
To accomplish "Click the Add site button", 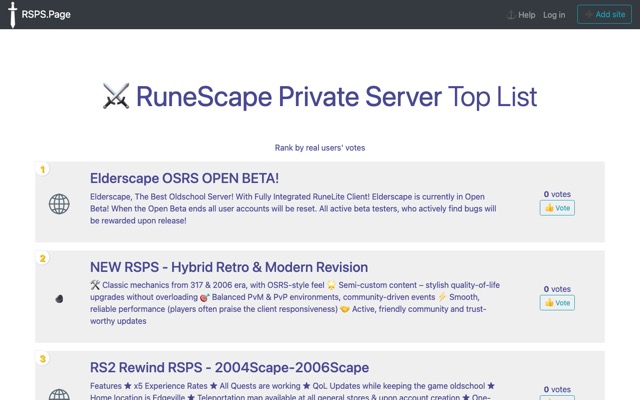I will coord(604,14).
